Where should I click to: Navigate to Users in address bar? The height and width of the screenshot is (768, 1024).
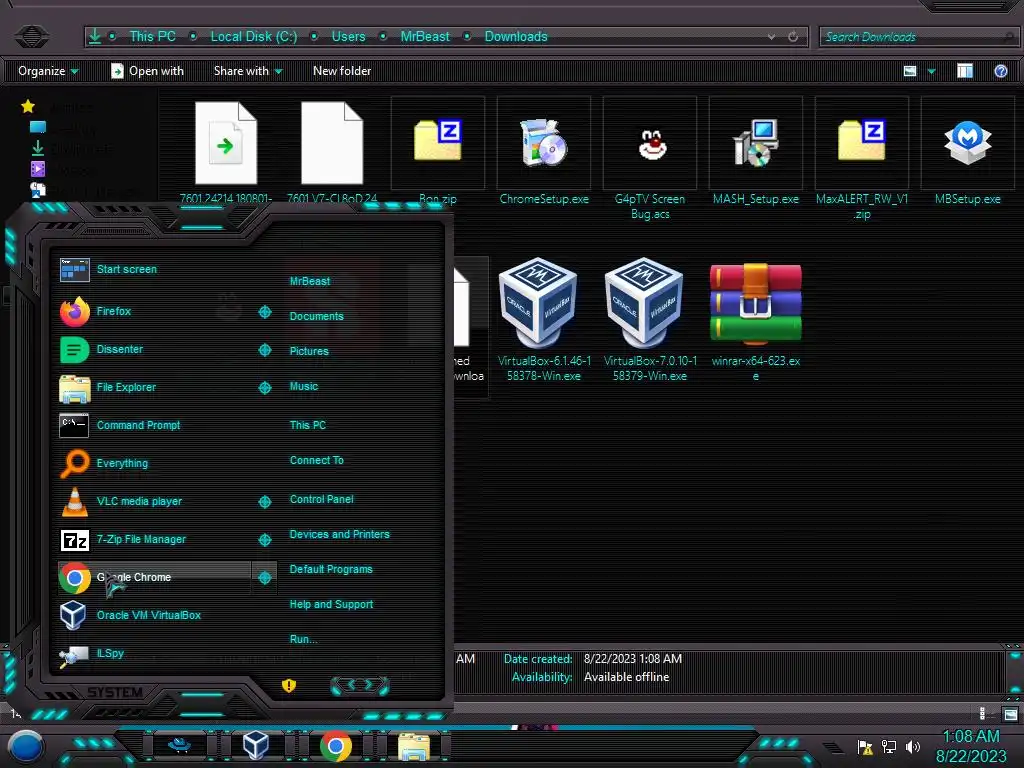click(x=348, y=37)
